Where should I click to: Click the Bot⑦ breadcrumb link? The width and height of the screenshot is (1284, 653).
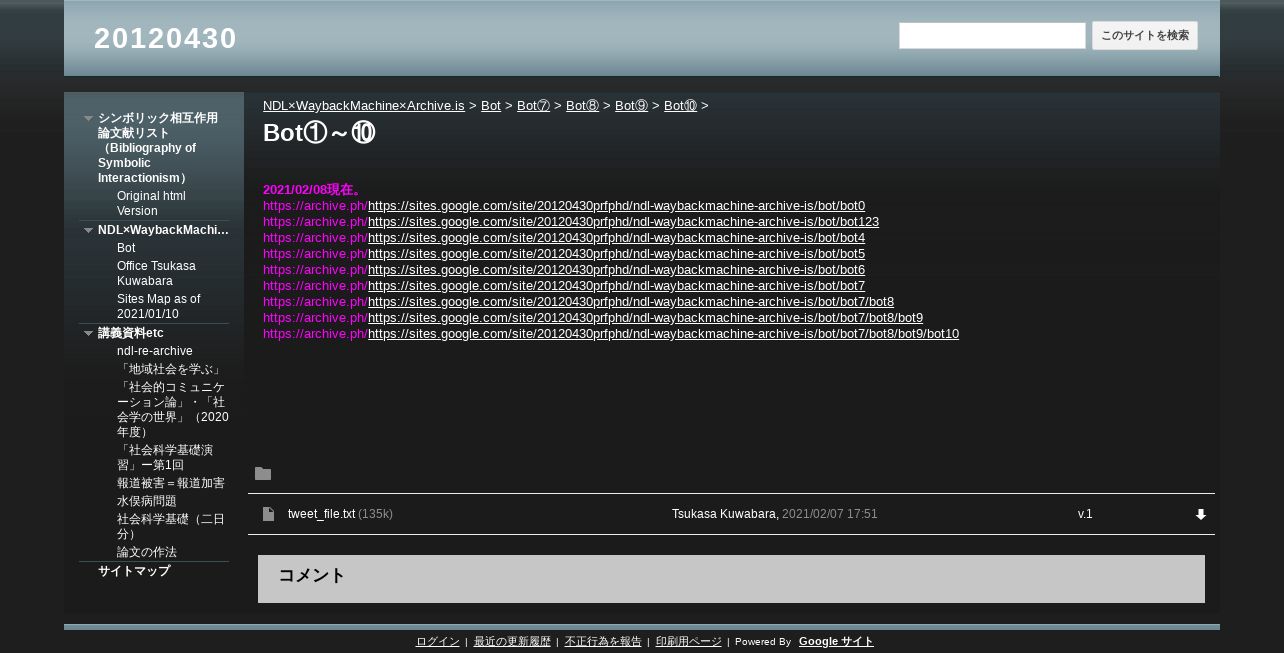533,106
